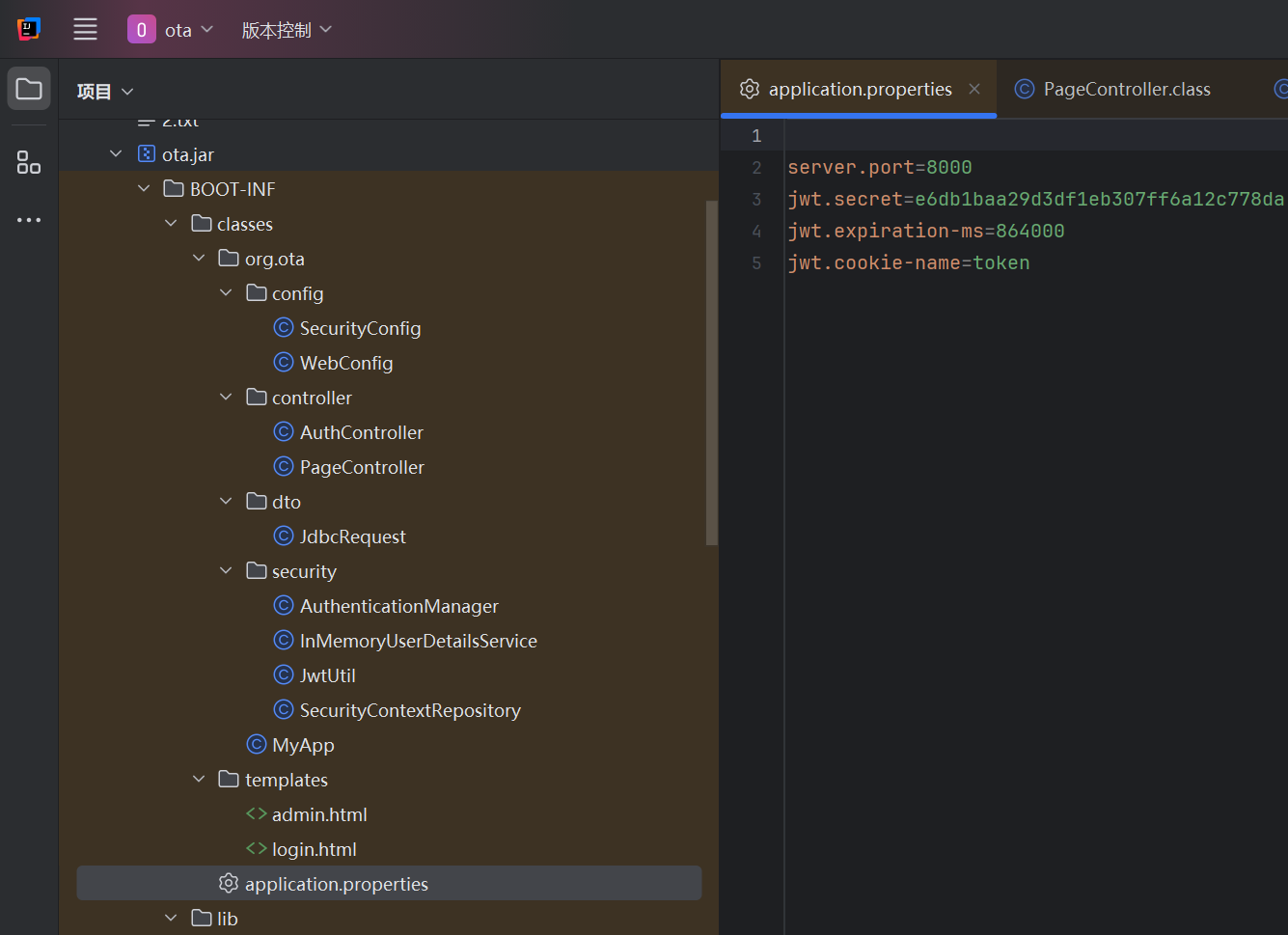Open the MyApp class
This screenshot has height=935, width=1288.
[x=303, y=745]
